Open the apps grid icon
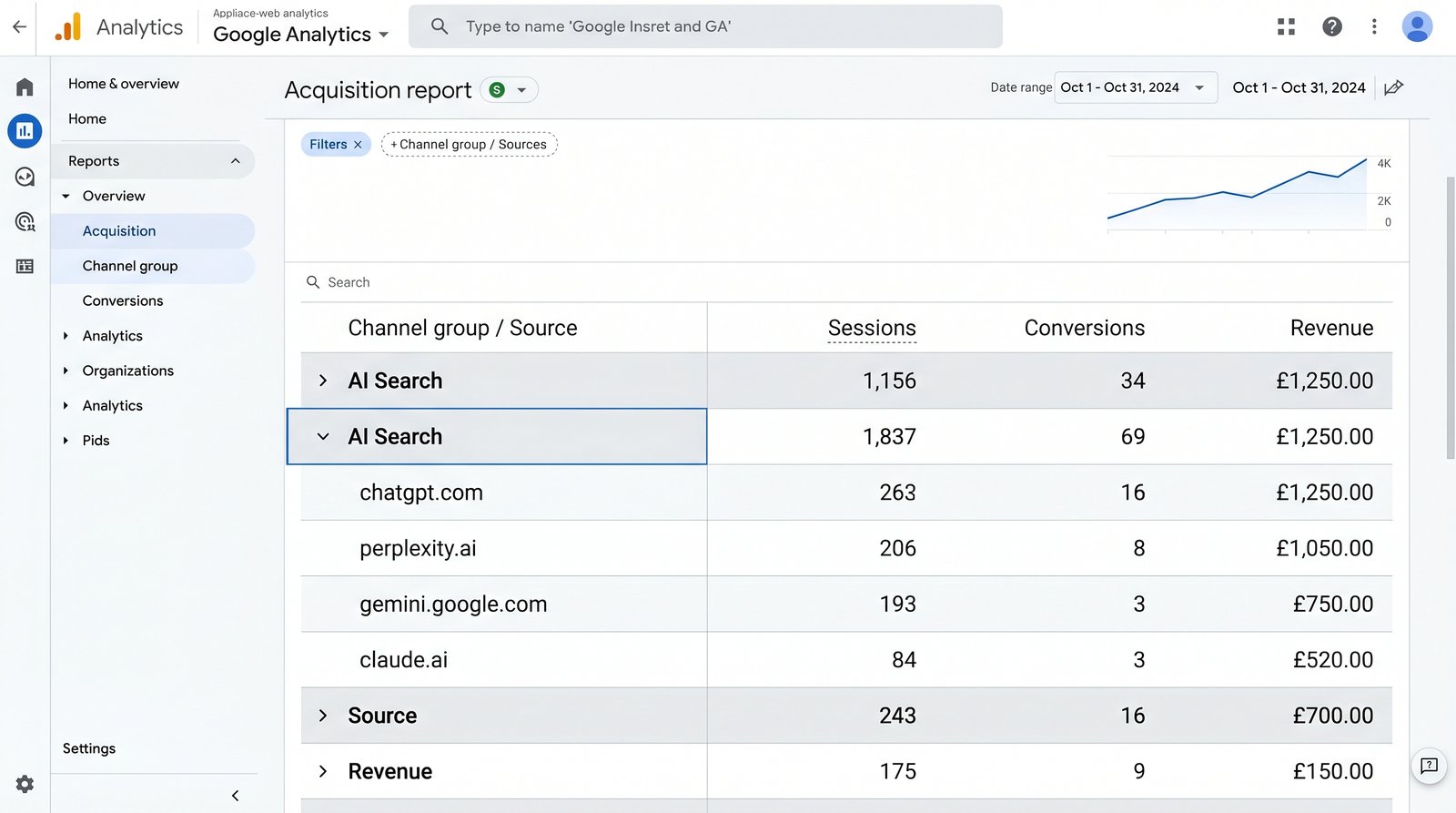This screenshot has height=813, width=1456. coord(1286,26)
